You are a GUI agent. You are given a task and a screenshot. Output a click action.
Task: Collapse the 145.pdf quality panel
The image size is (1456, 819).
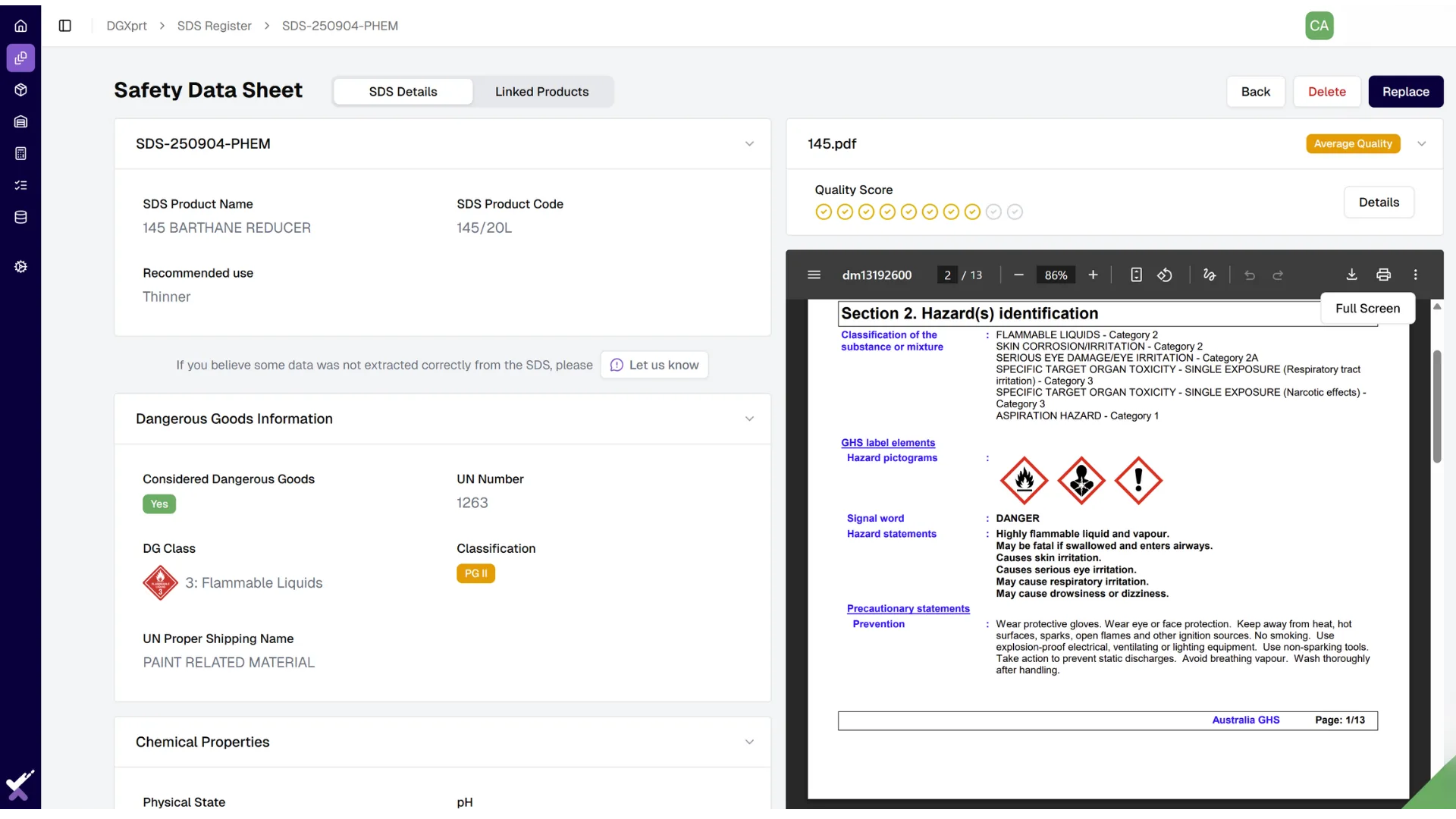click(x=1422, y=144)
